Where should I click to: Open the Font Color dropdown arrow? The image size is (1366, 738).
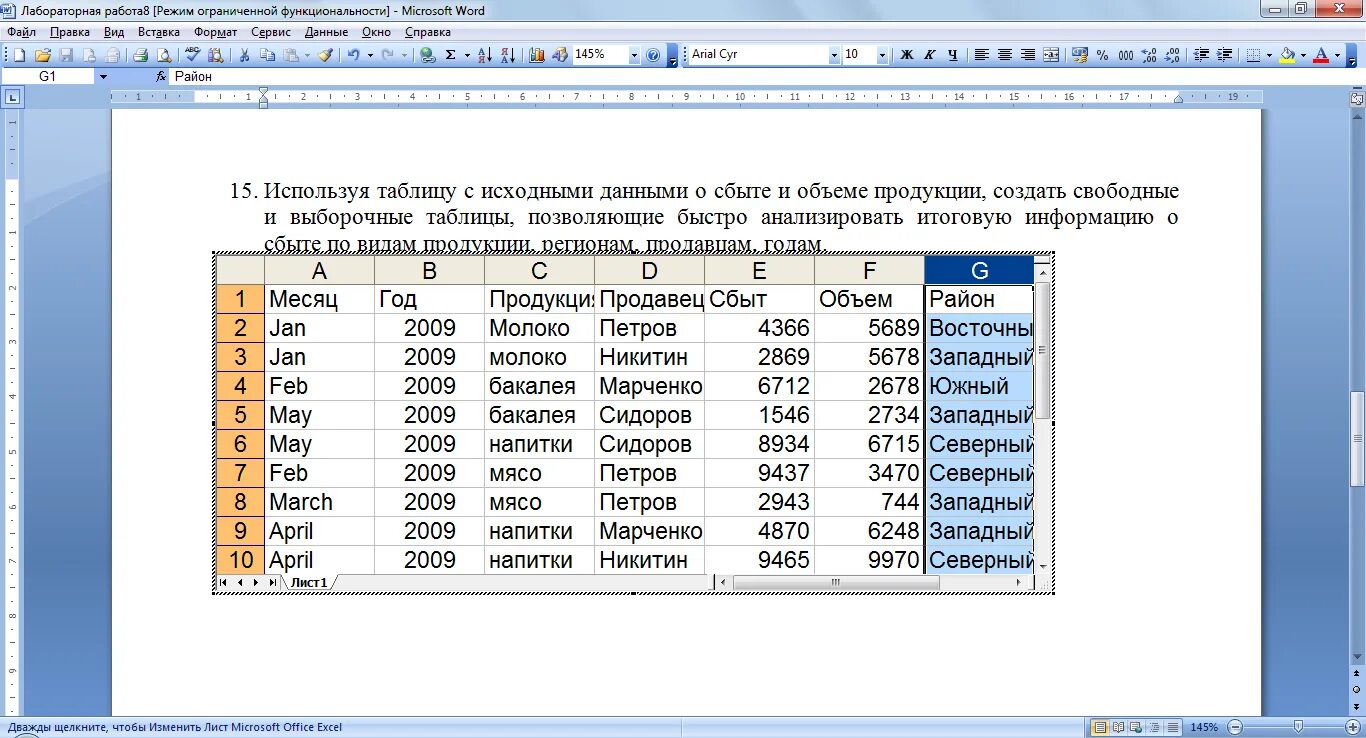coord(1337,55)
